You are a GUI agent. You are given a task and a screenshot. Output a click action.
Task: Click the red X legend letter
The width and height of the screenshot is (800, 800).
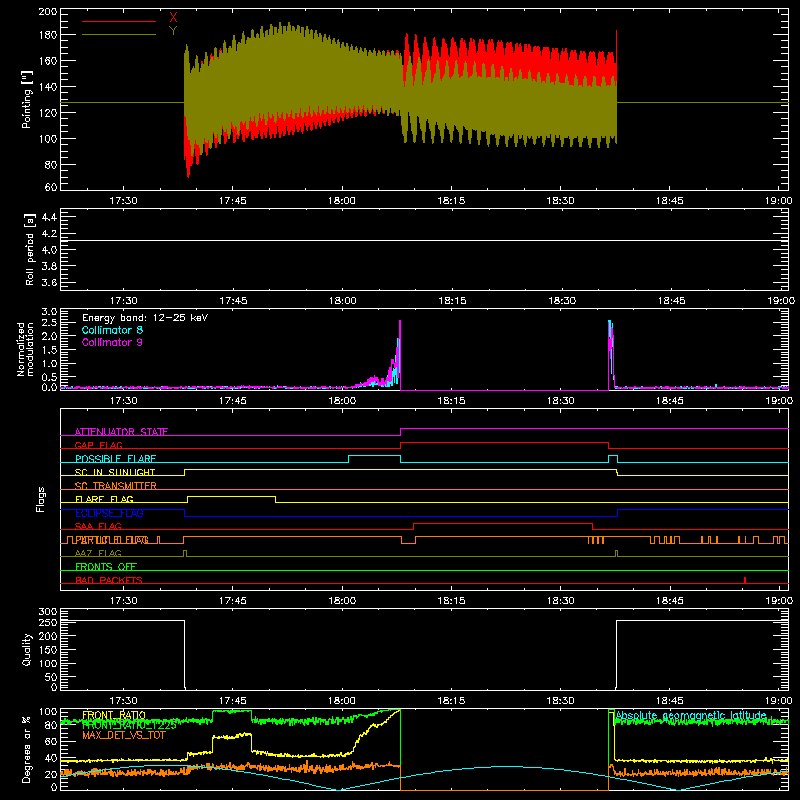173,17
